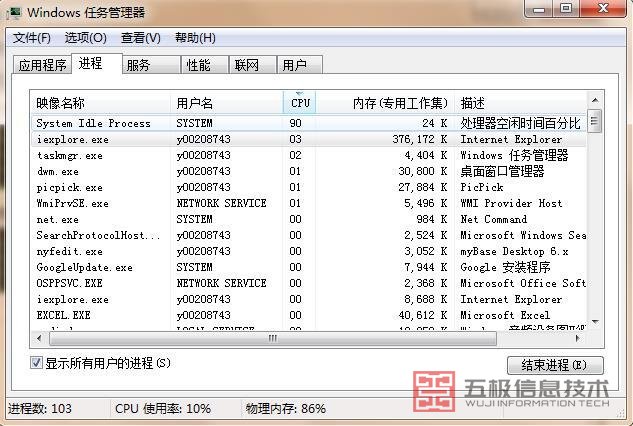Sort by 映像名称 column header

coord(100,103)
